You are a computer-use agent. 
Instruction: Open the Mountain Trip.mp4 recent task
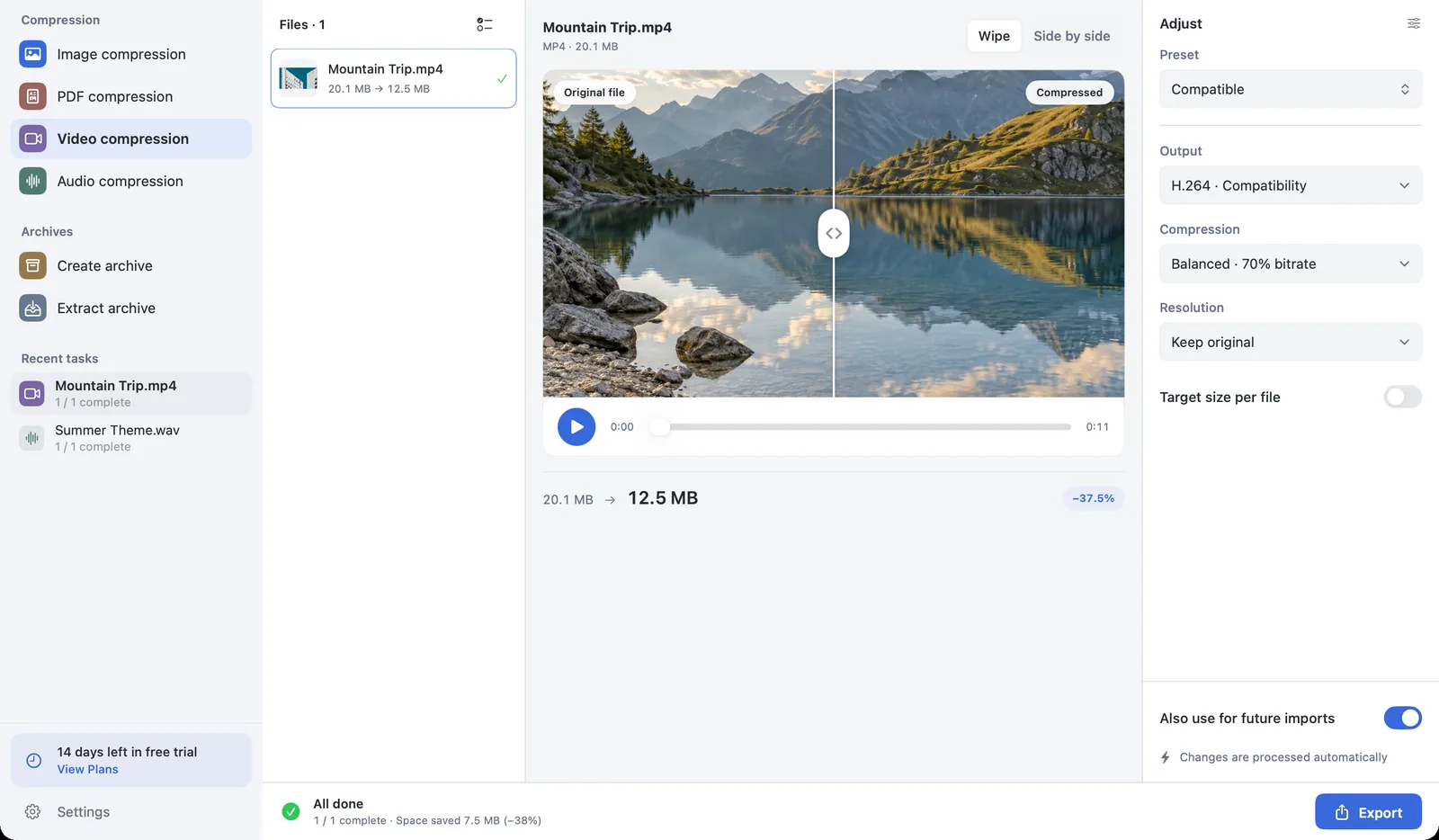[x=131, y=393]
